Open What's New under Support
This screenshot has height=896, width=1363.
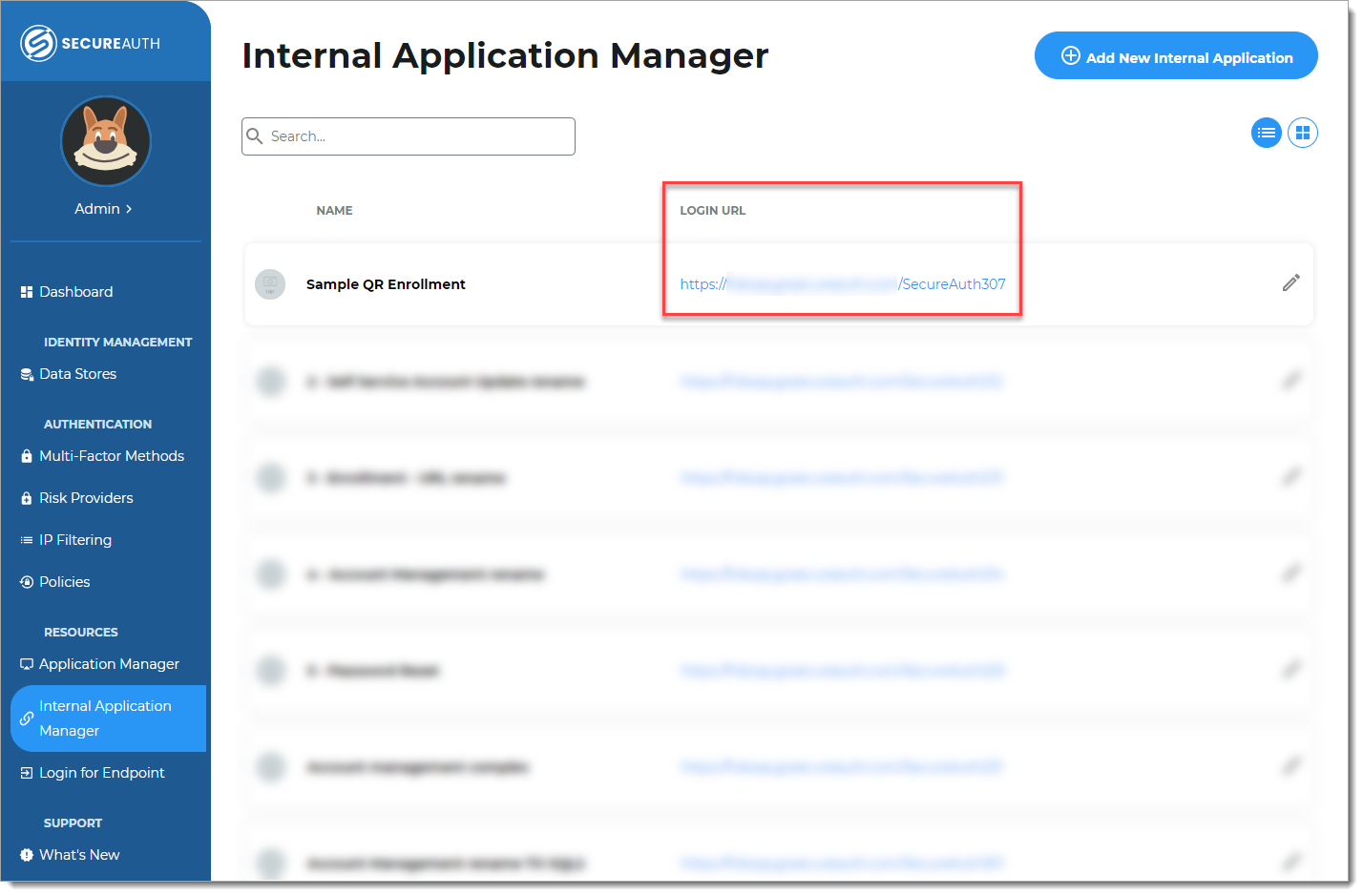(x=79, y=855)
